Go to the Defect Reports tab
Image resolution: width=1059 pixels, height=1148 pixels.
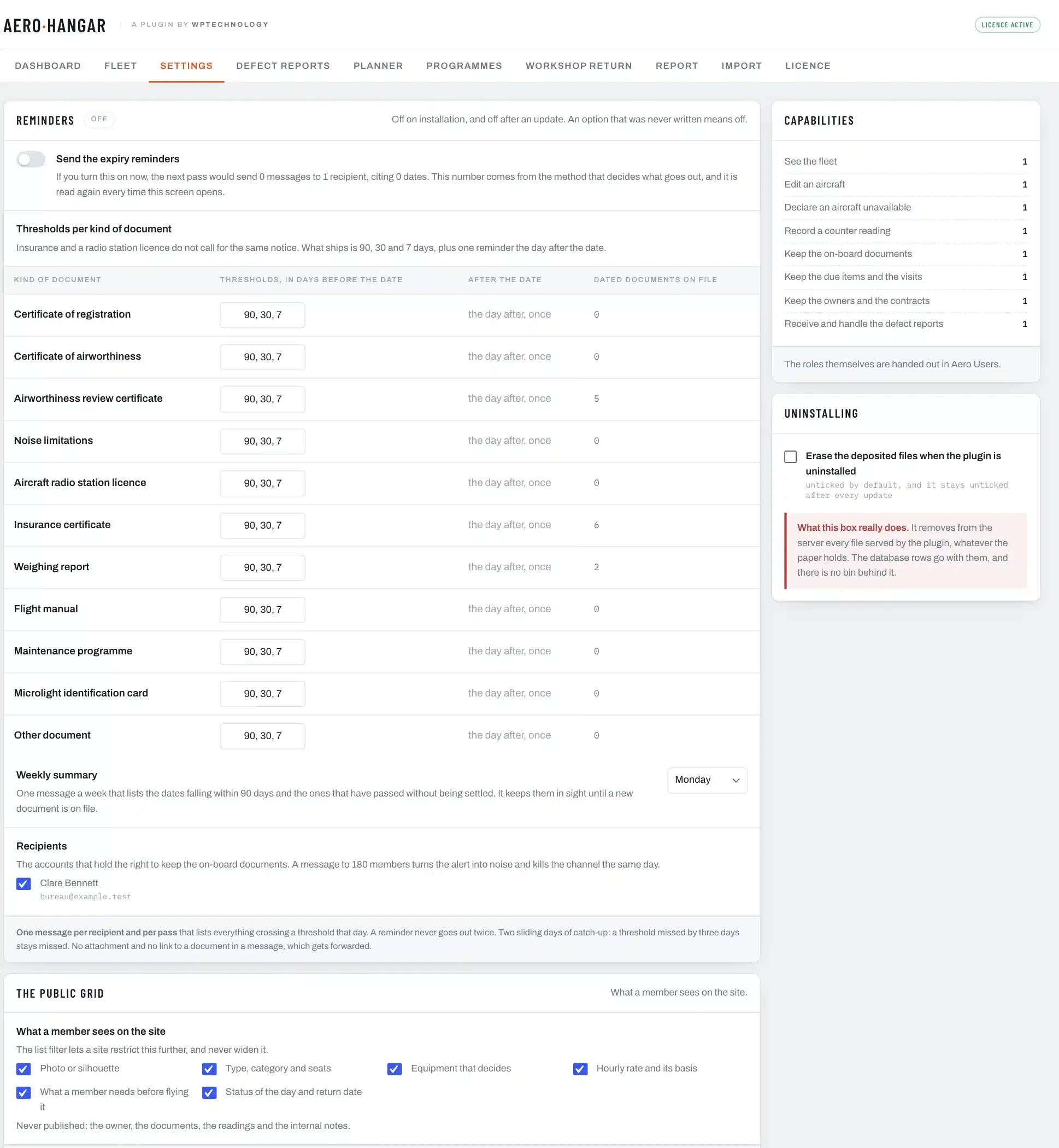click(x=283, y=66)
